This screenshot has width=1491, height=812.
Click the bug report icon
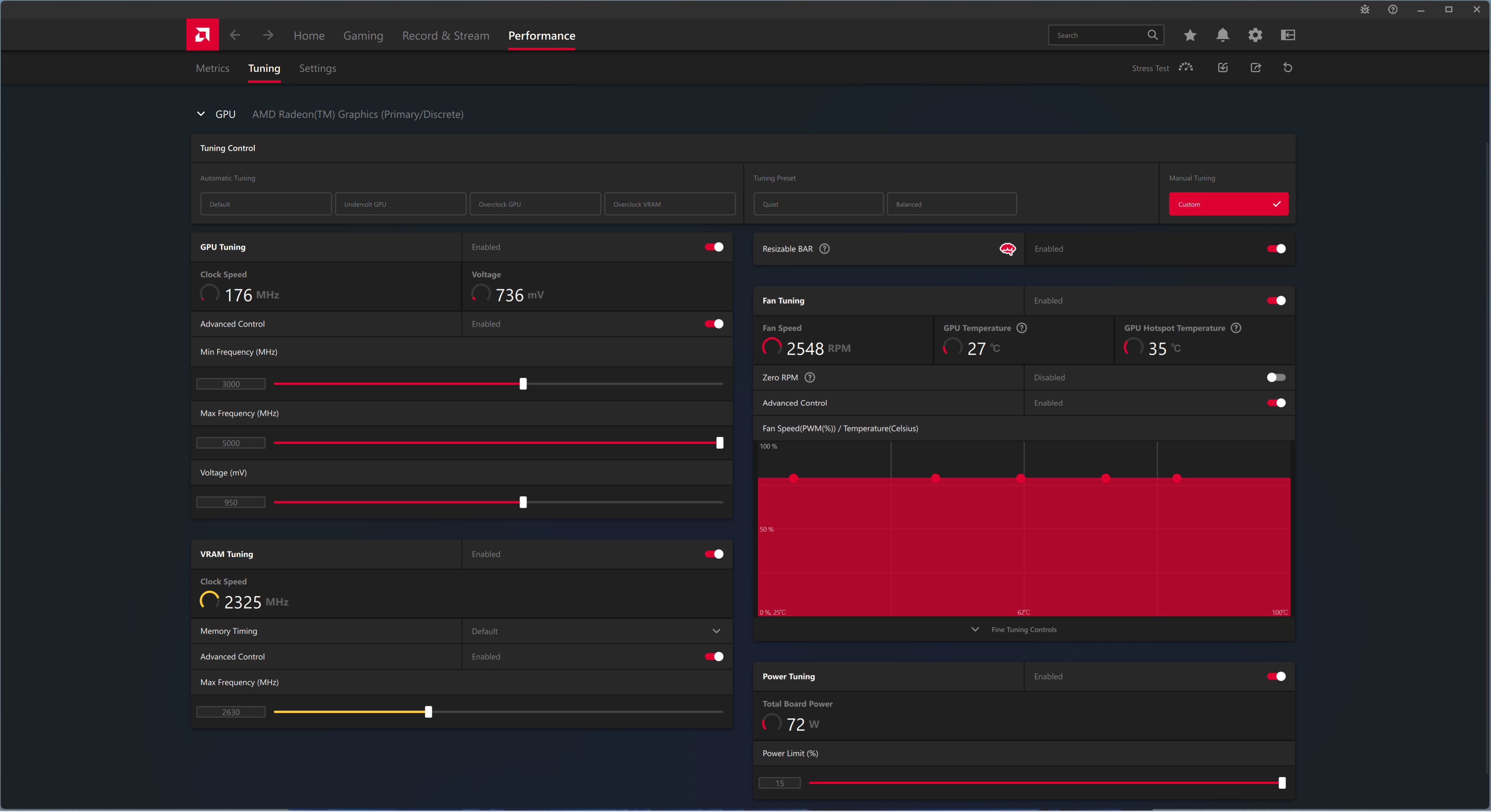1364,9
